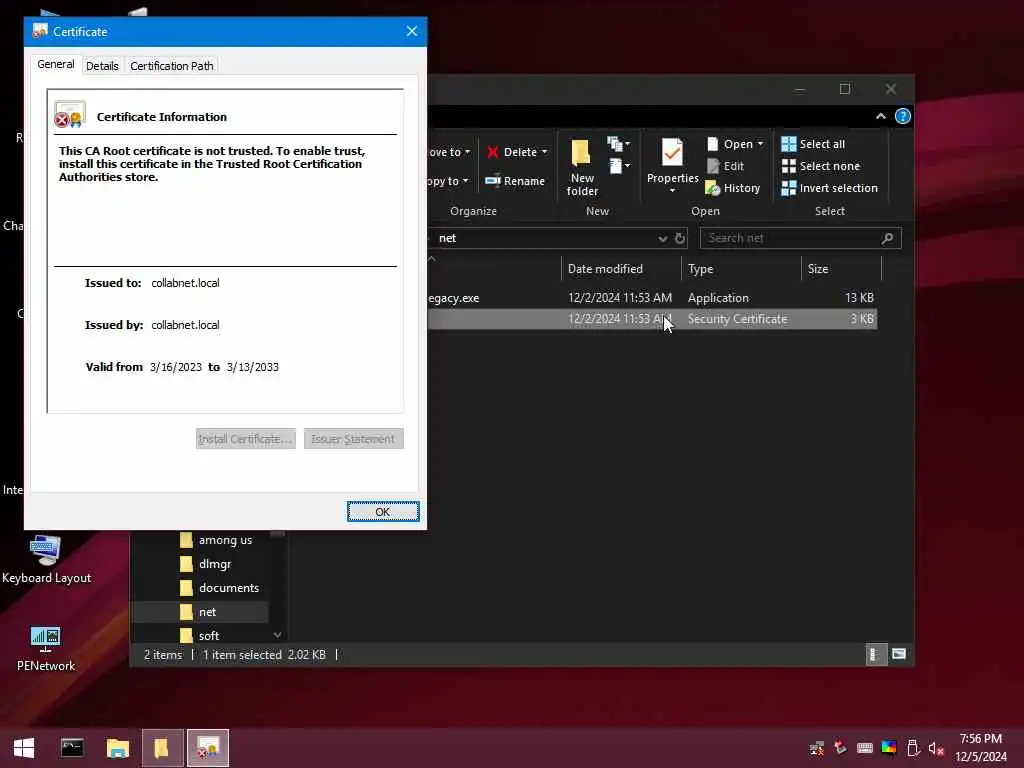
Task: Open the Easy access dropdown icon
Action: (619, 166)
